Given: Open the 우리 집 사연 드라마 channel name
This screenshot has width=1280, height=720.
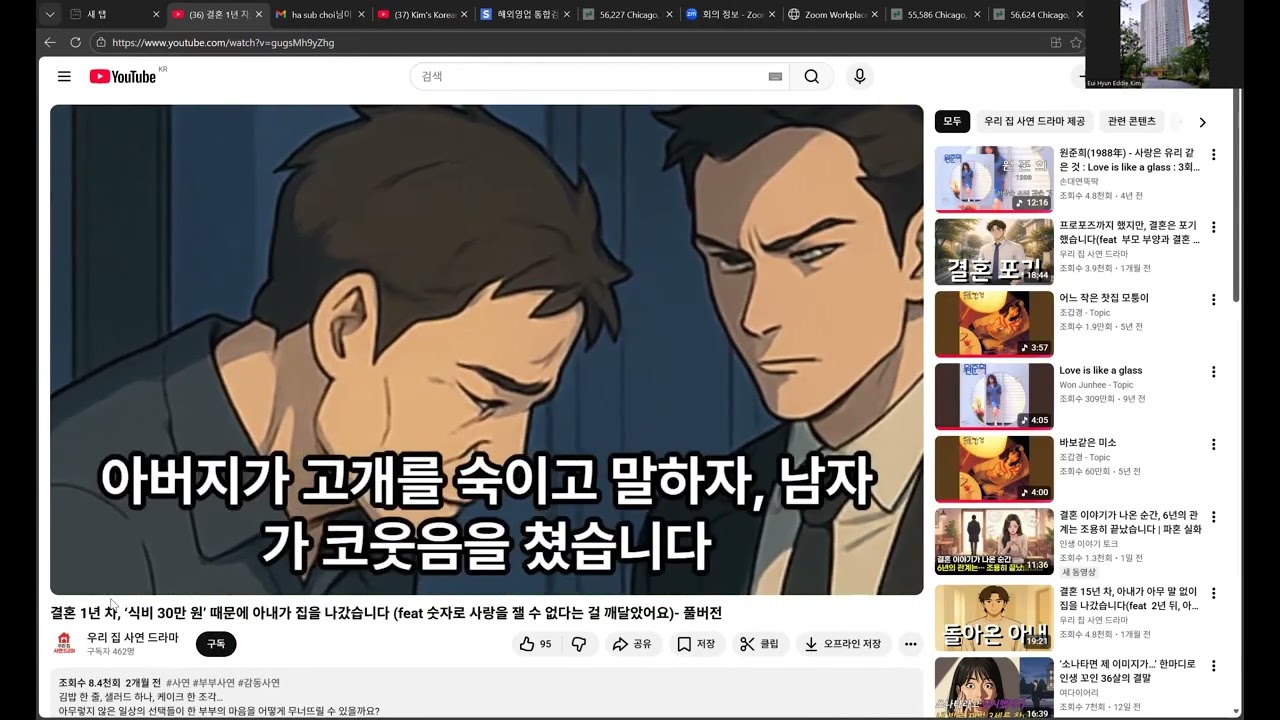Looking at the screenshot, I should coord(132,637).
